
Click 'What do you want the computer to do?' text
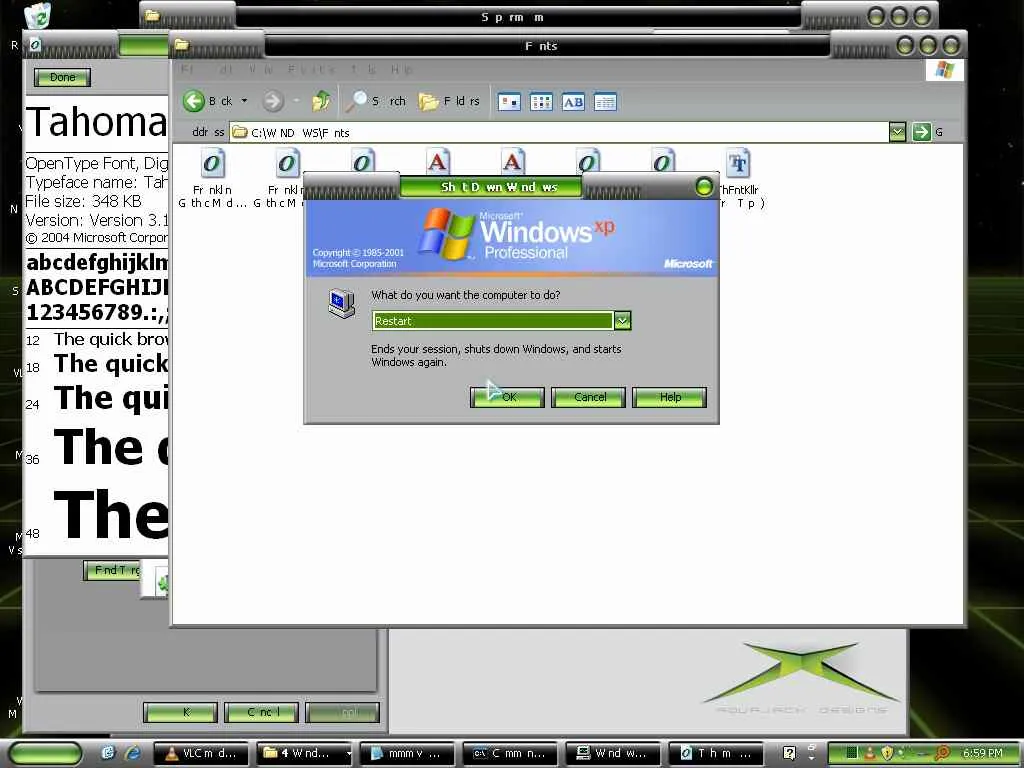[466, 295]
